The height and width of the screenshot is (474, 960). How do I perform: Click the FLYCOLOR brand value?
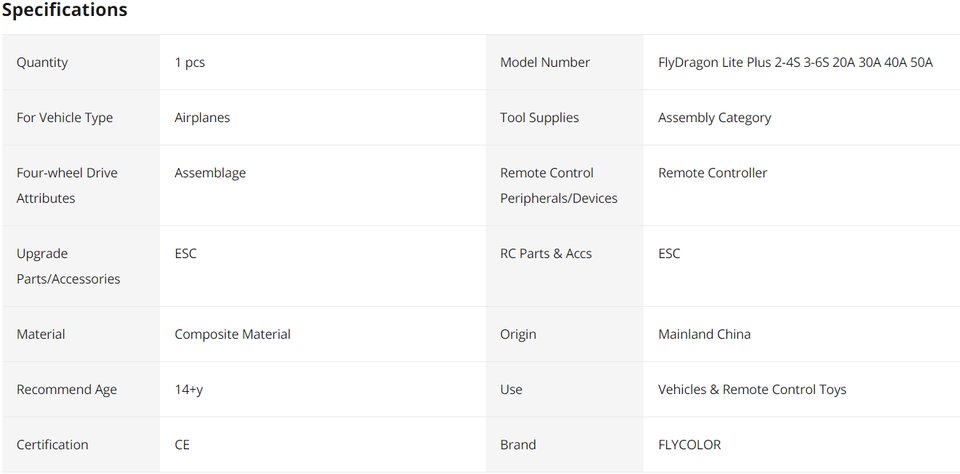tap(689, 444)
